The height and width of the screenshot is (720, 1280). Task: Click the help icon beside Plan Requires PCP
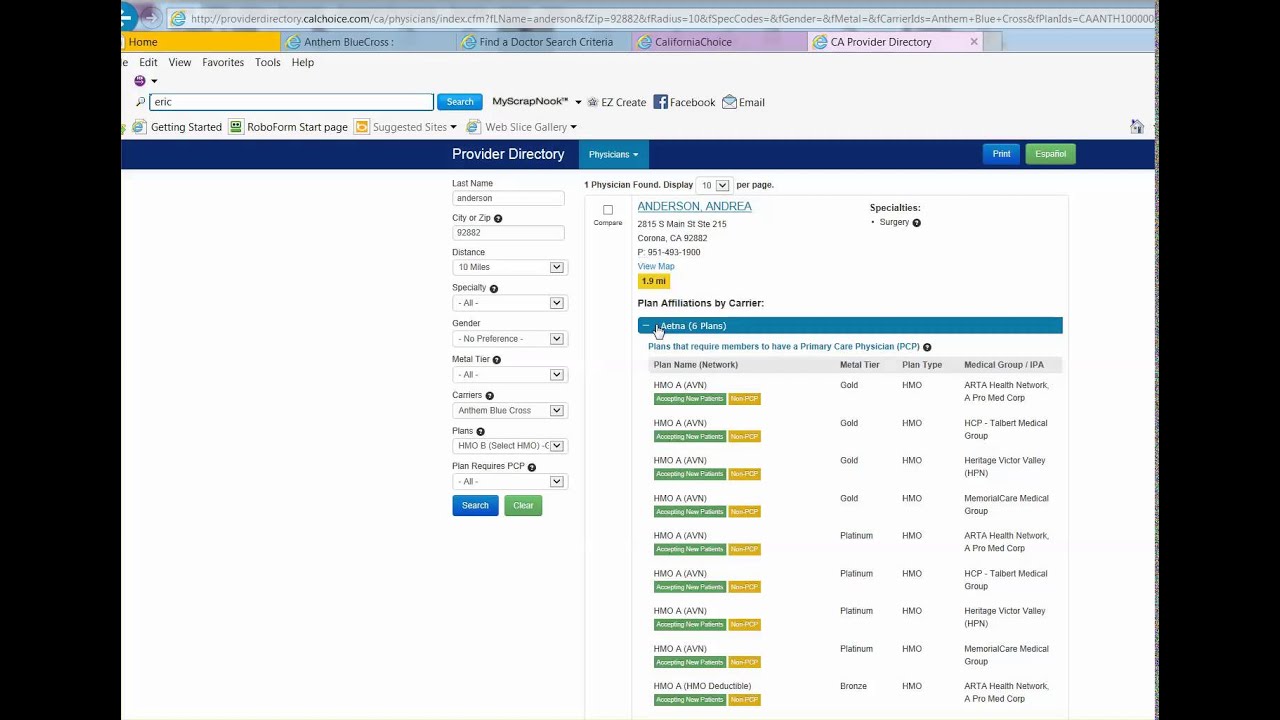click(x=531, y=467)
